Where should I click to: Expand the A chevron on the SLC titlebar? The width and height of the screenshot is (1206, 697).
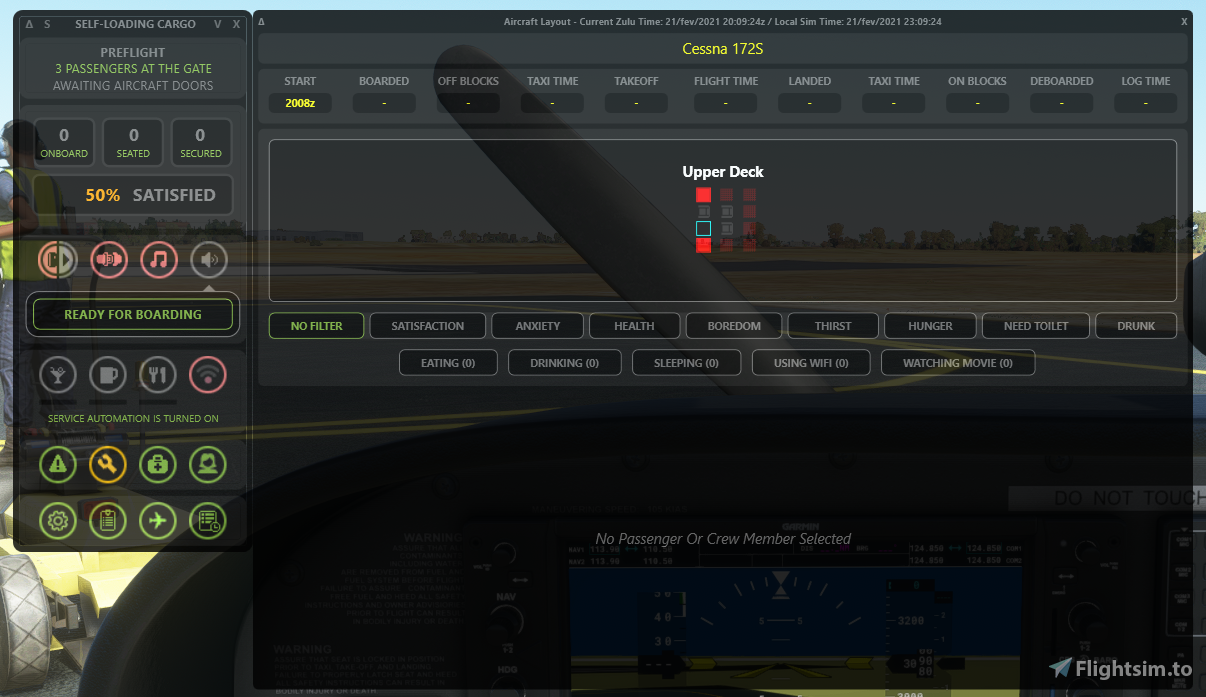pyautogui.click(x=27, y=24)
